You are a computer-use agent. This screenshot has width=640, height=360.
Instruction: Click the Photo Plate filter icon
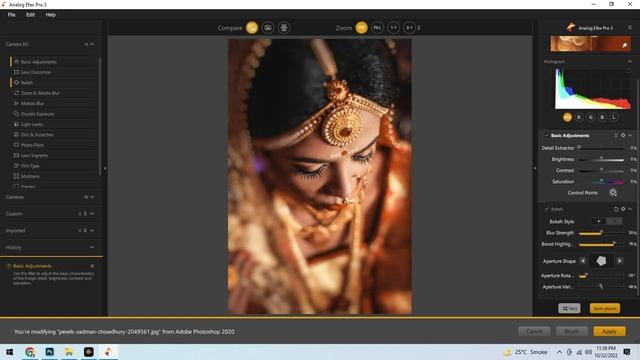point(16,145)
